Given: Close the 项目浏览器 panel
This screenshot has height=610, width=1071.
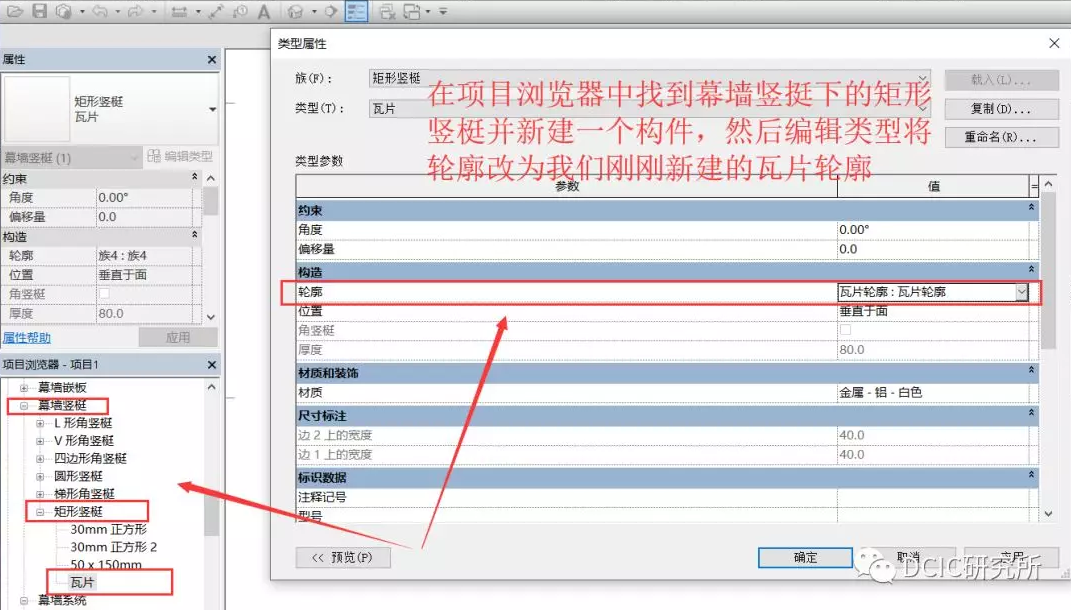Looking at the screenshot, I should click(x=212, y=365).
